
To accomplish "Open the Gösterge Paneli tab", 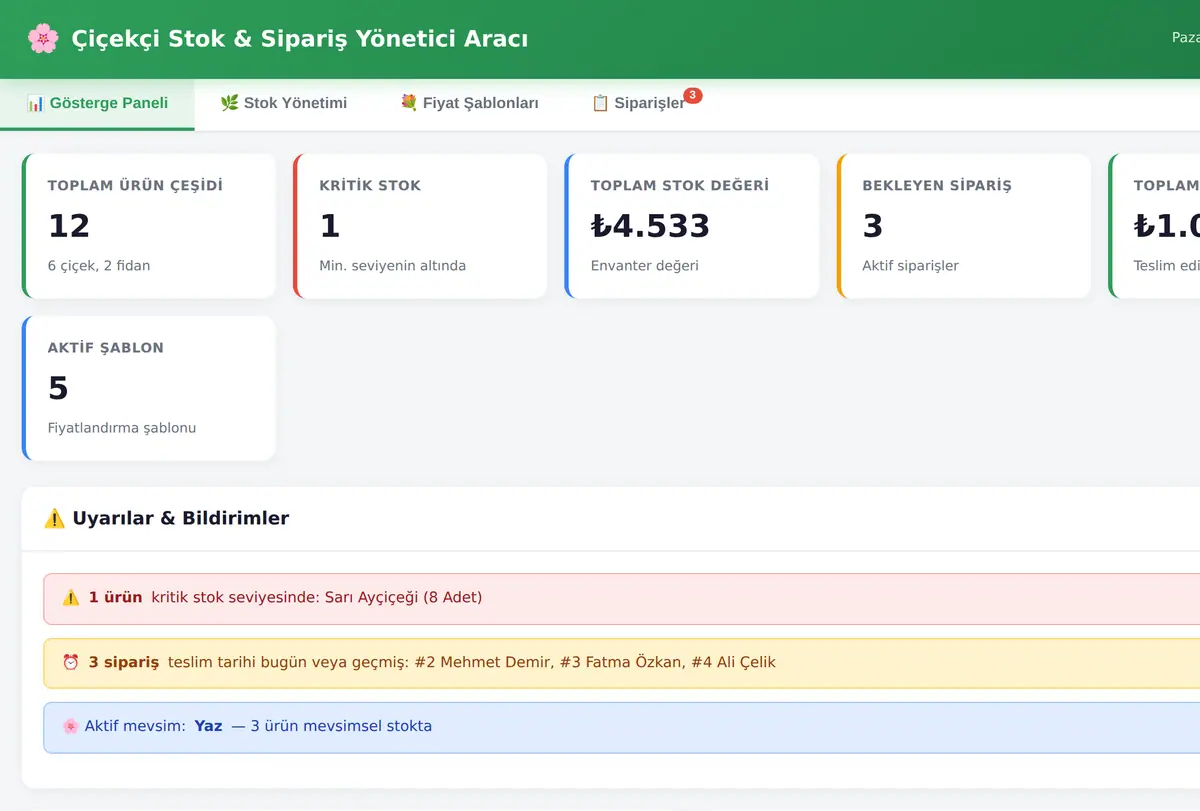I will coord(97,103).
